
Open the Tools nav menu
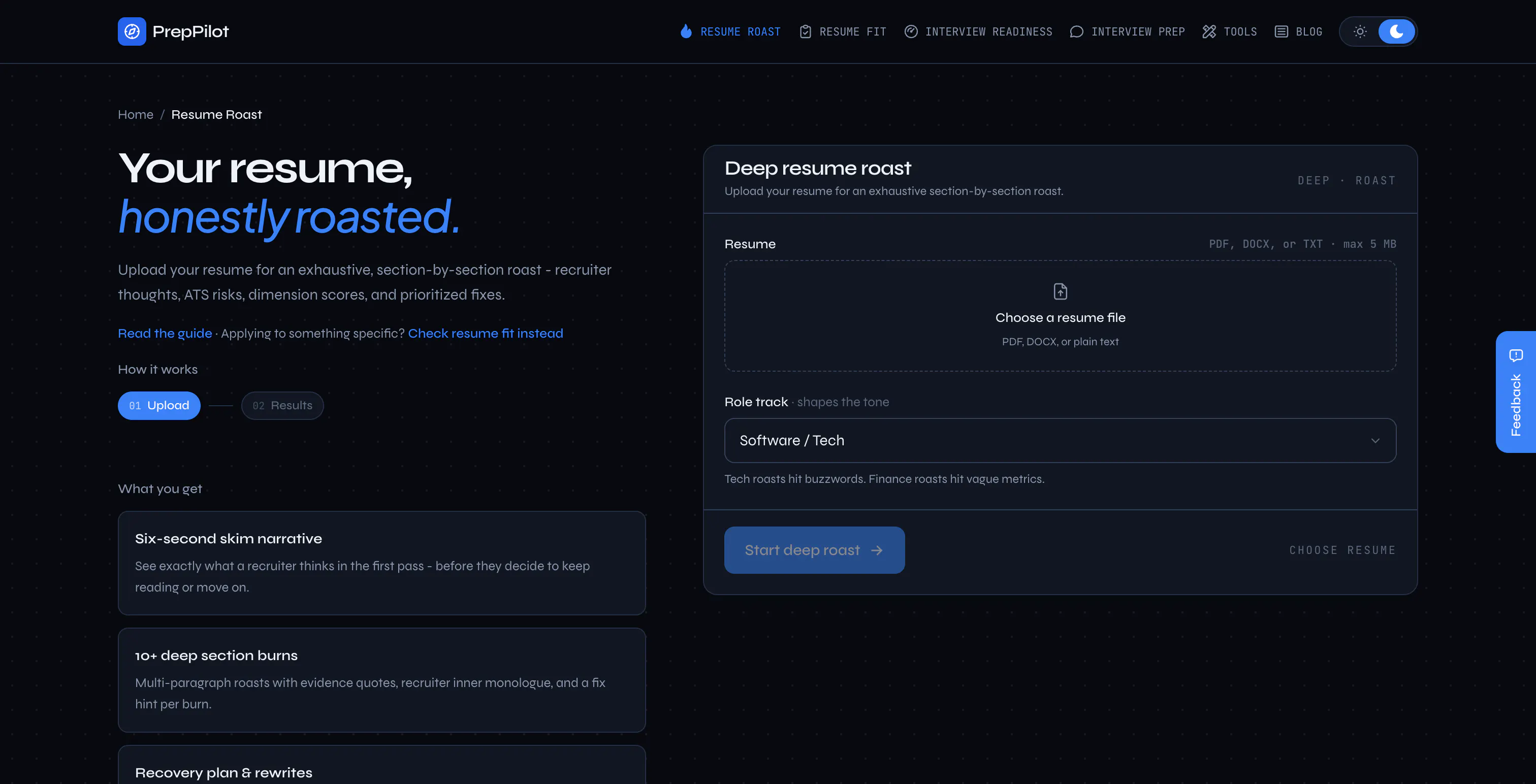pos(1230,31)
